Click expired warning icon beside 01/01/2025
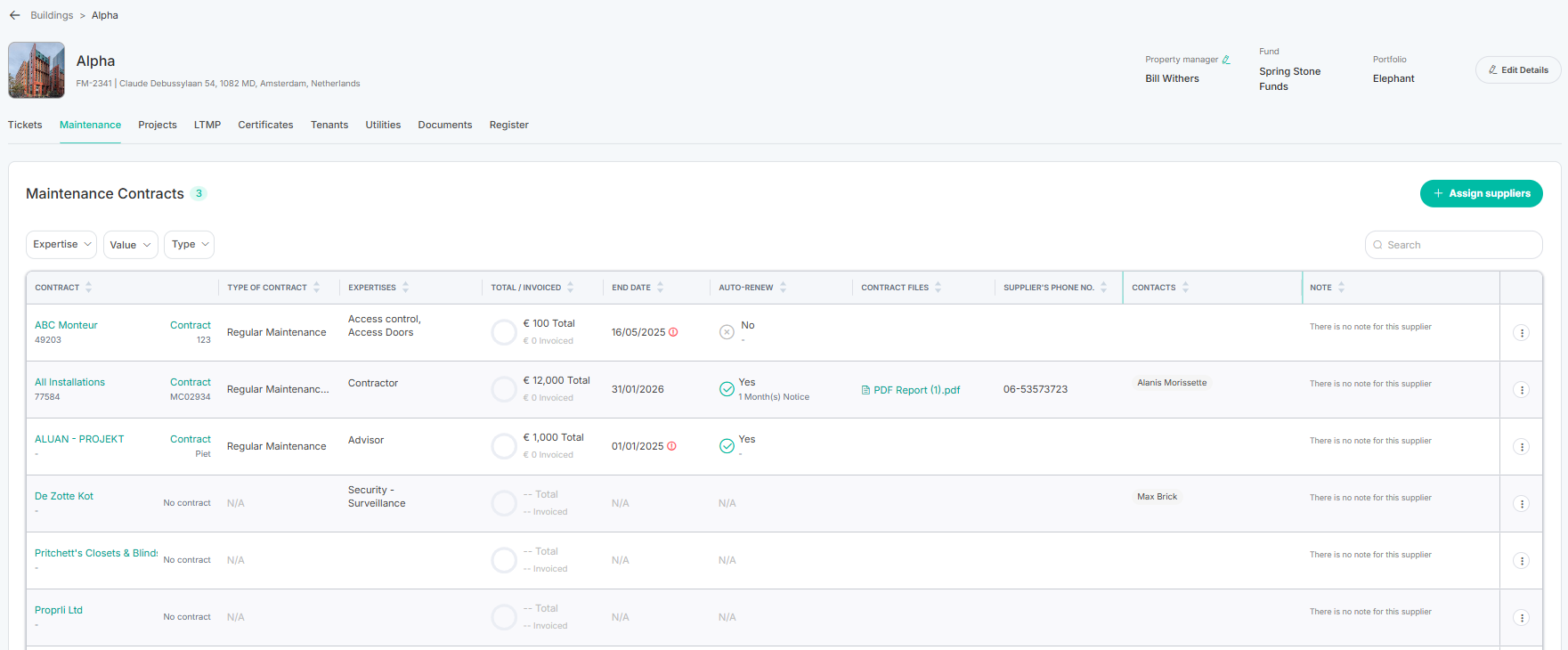 coord(671,446)
